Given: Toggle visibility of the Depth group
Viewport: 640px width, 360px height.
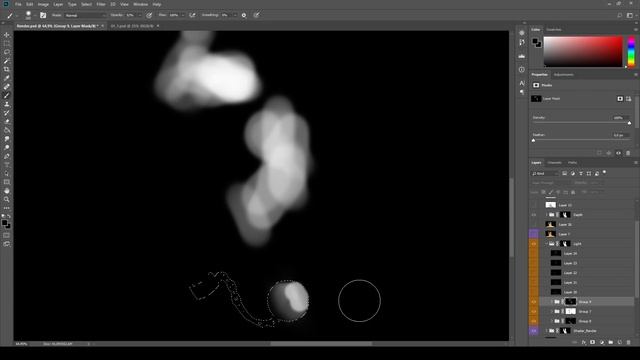Looking at the screenshot, I should point(534,215).
